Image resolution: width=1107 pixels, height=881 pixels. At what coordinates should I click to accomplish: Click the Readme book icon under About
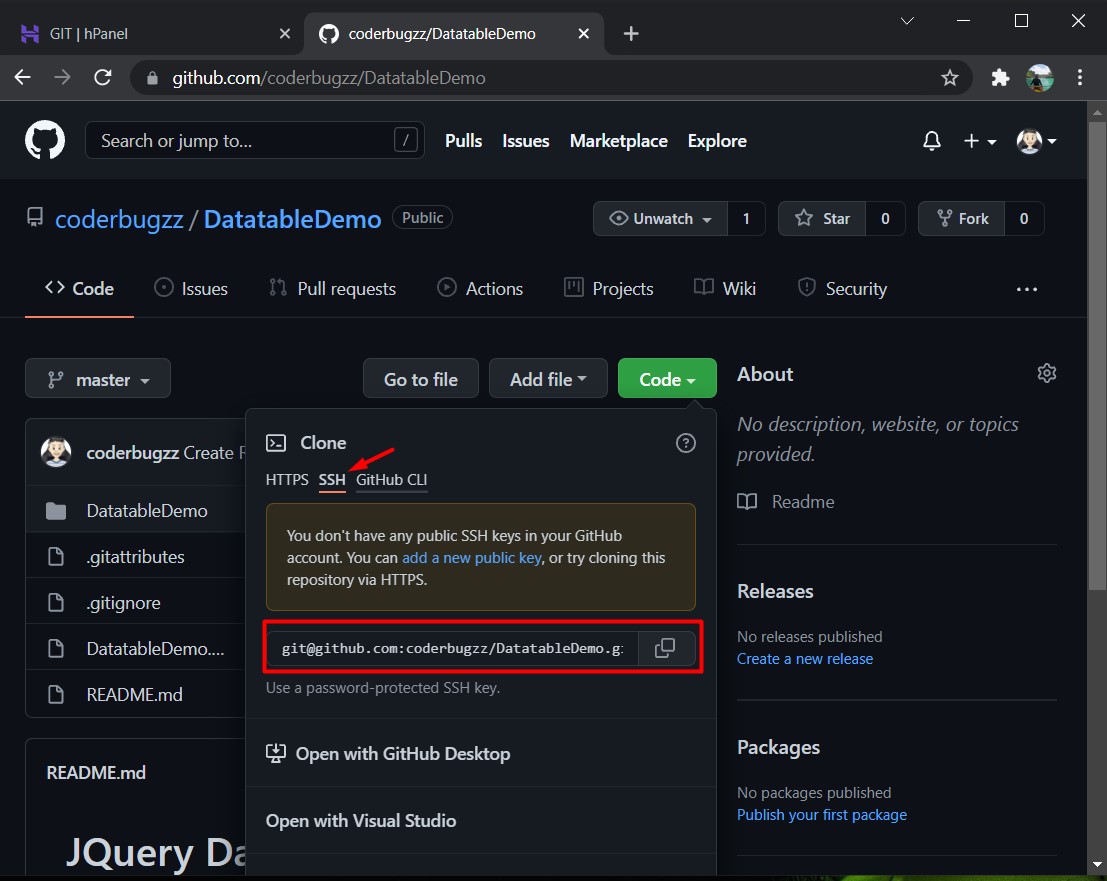click(747, 501)
